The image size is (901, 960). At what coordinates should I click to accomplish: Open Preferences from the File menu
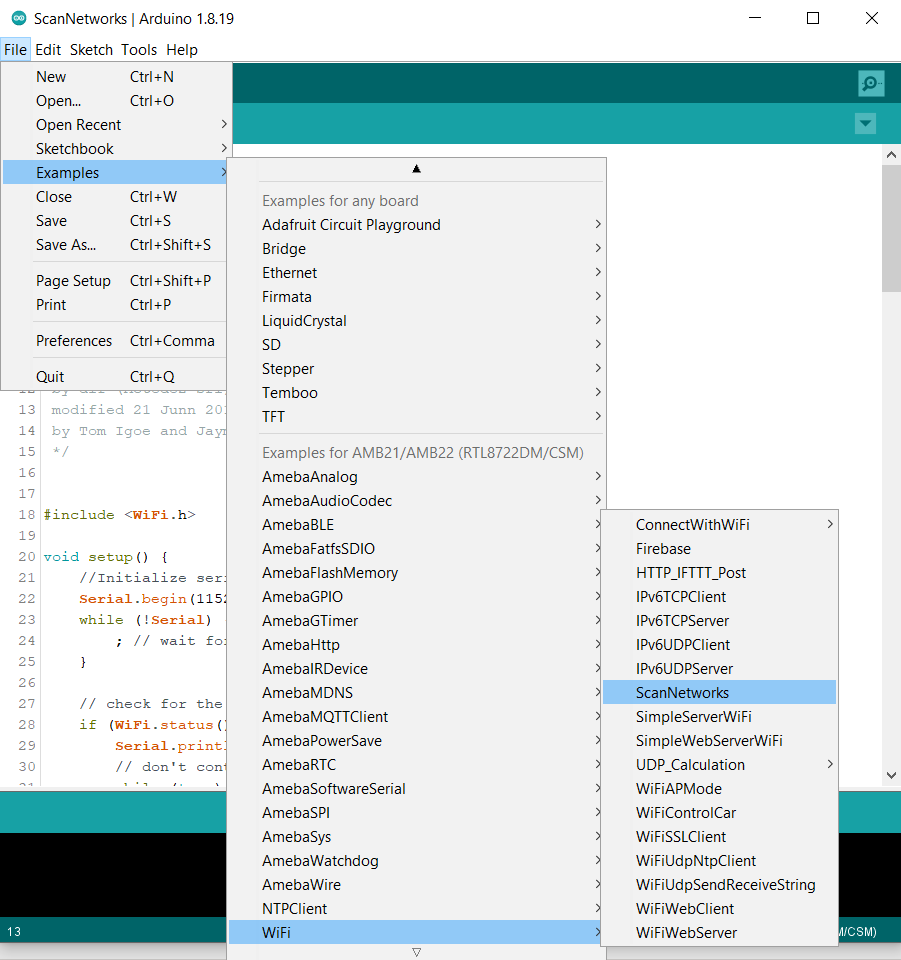tap(116, 340)
